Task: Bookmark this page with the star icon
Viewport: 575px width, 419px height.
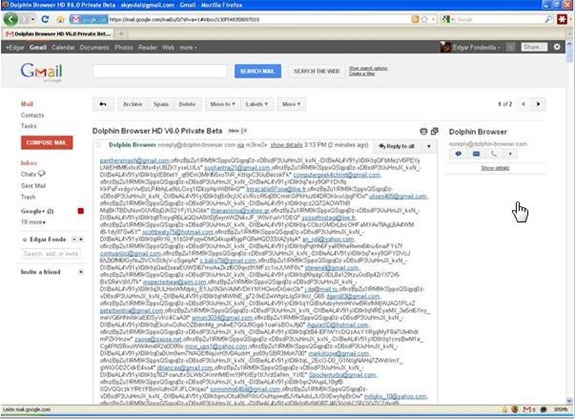Action: (x=424, y=19)
